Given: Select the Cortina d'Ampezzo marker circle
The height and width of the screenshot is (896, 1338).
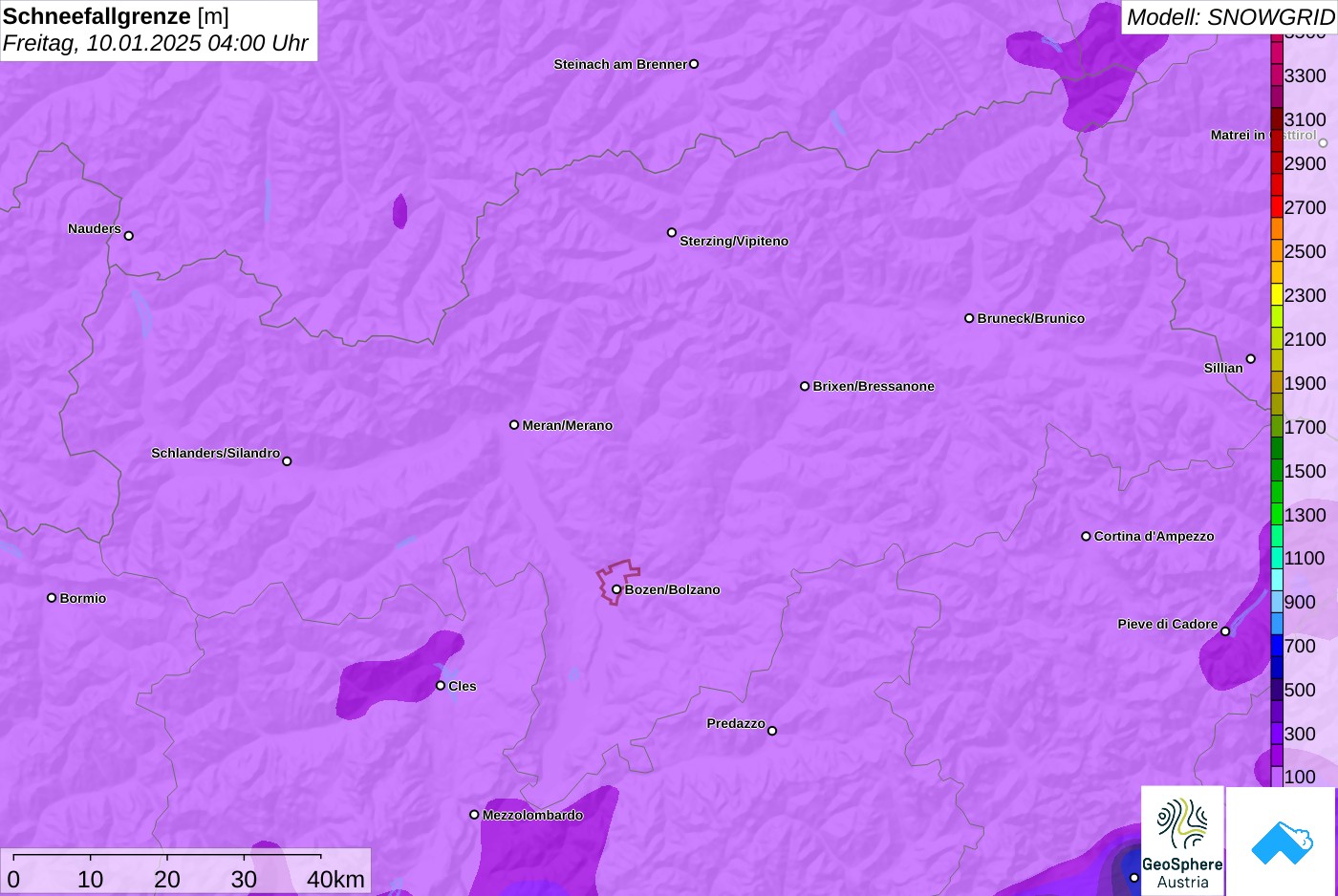Looking at the screenshot, I should coord(1086,536).
